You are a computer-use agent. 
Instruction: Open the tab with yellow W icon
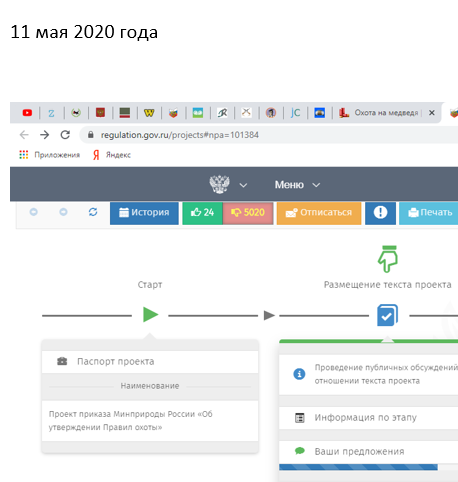[149, 113]
